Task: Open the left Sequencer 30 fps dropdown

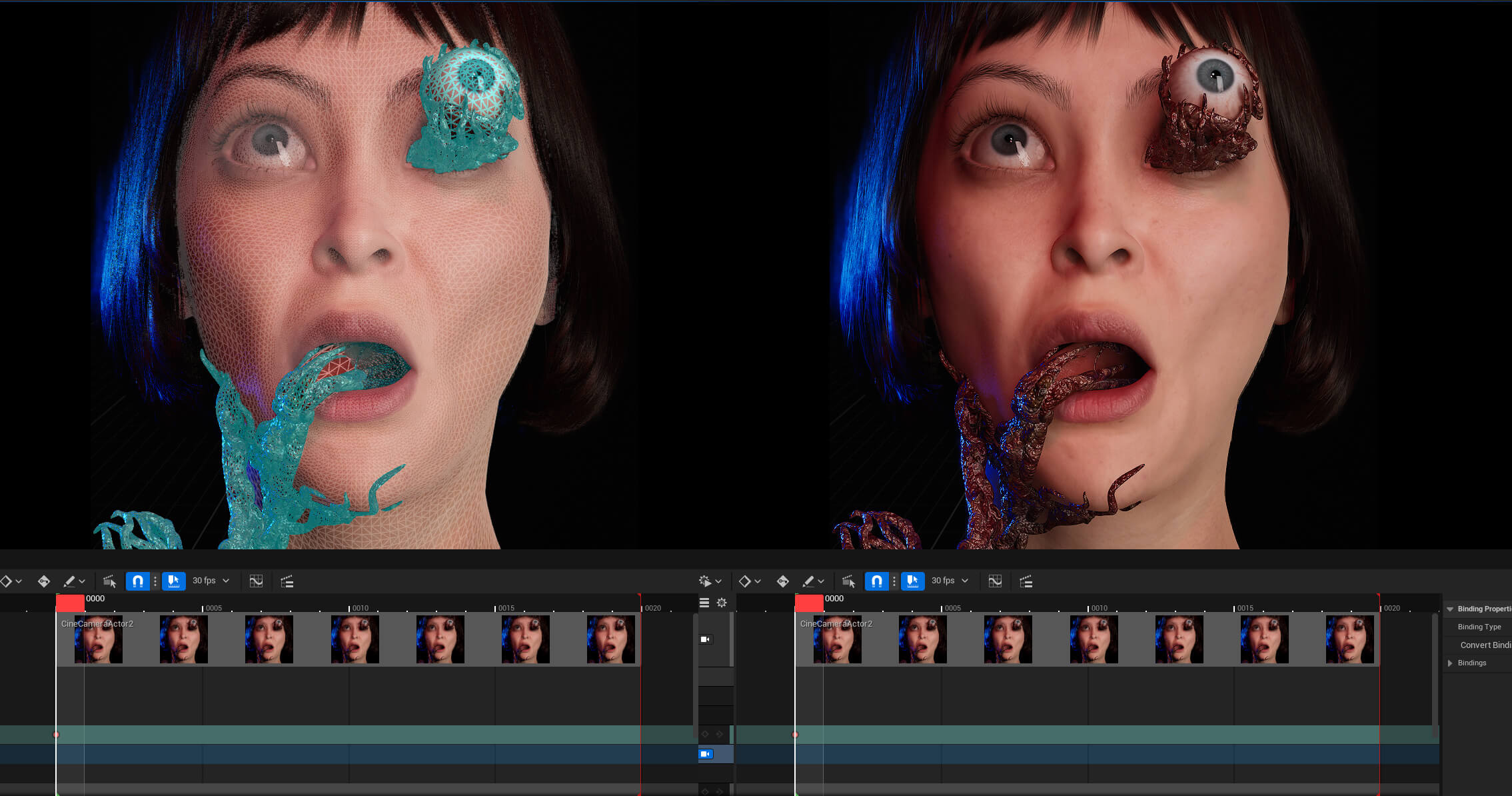Action: 211,581
